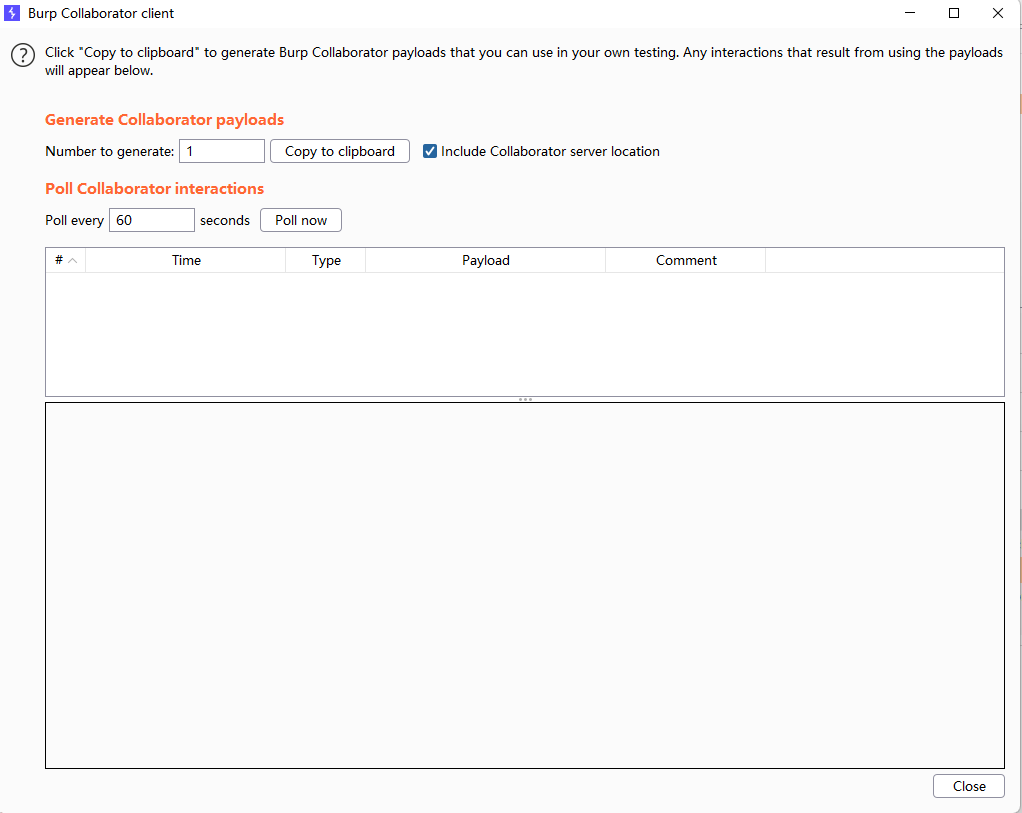Viewport: 1022px width, 813px height.
Task: Sort interactions by Time column header
Action: pos(186,260)
